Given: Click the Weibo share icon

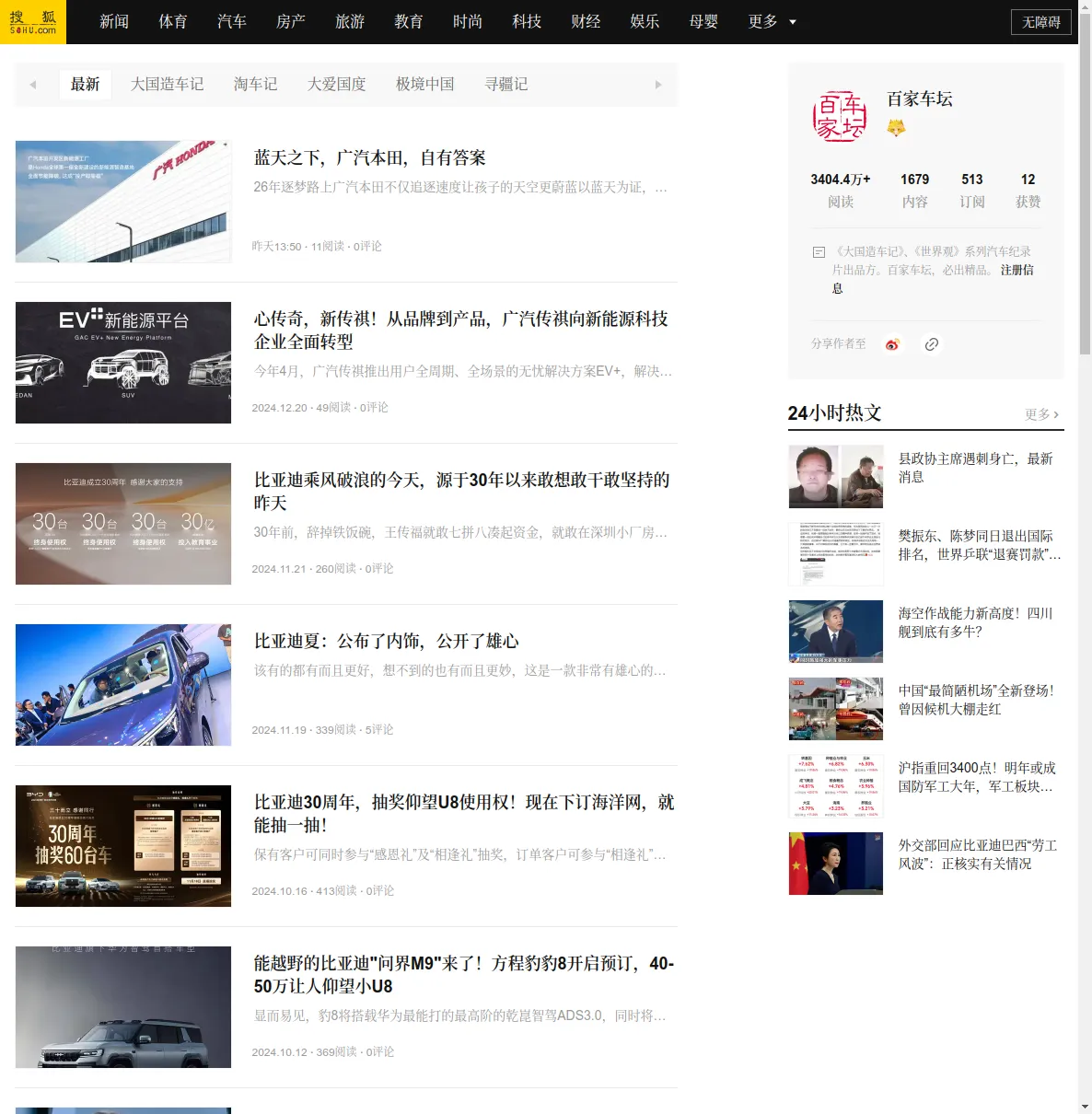Looking at the screenshot, I should tap(892, 344).
